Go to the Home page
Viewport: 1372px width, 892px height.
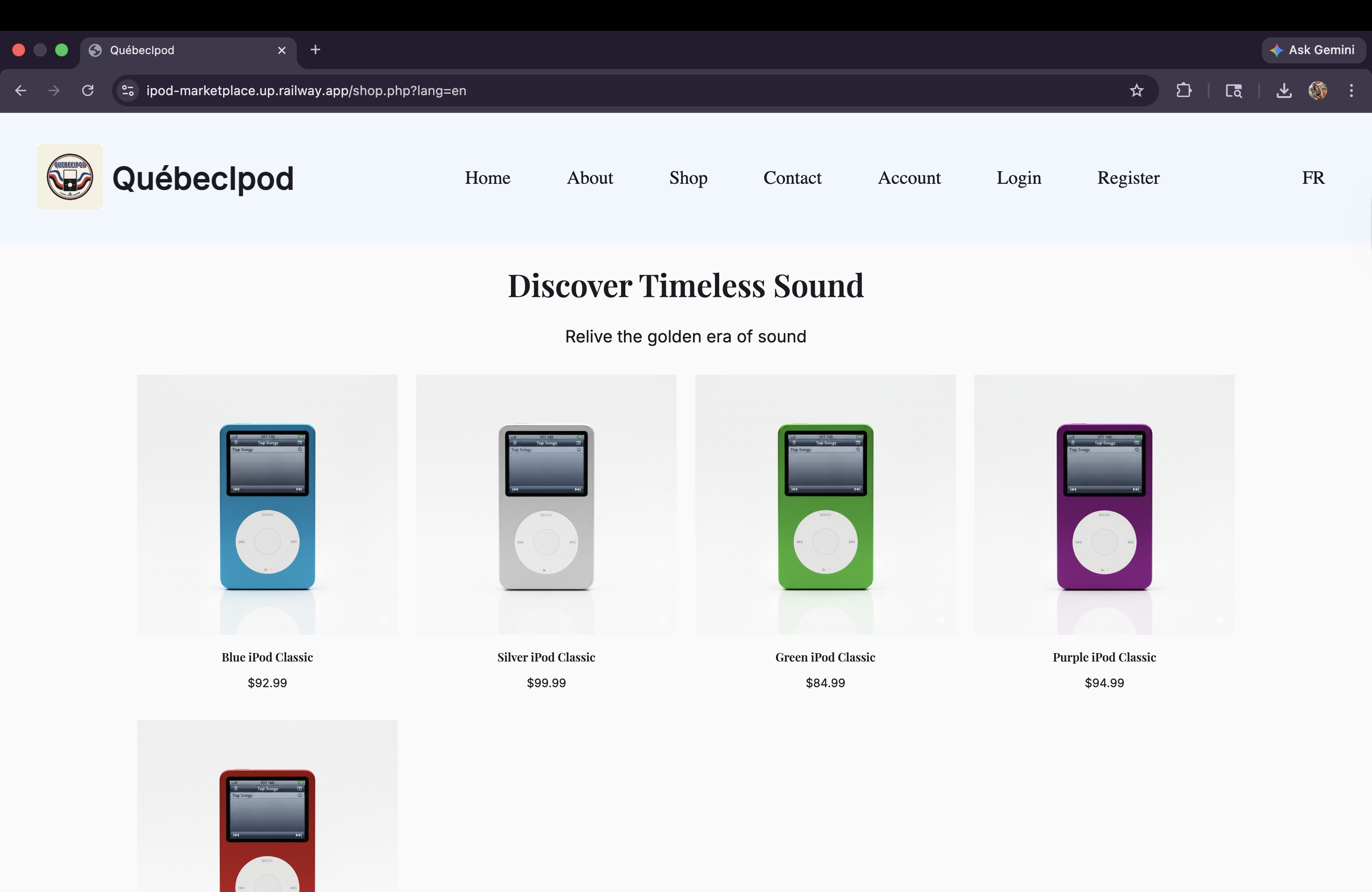click(x=488, y=177)
